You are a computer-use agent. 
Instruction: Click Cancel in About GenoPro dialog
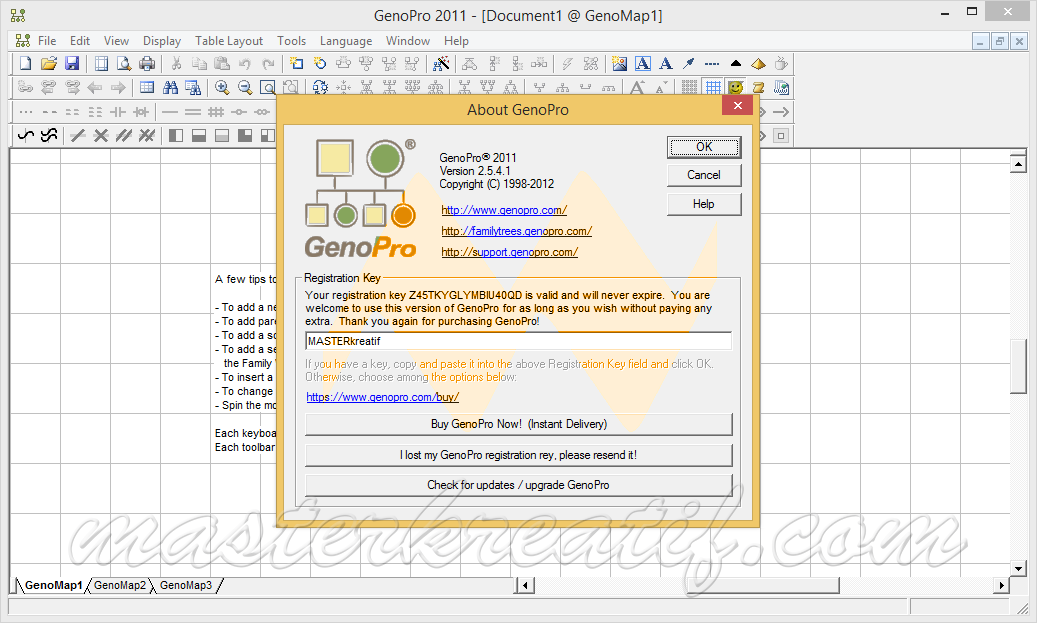(704, 175)
